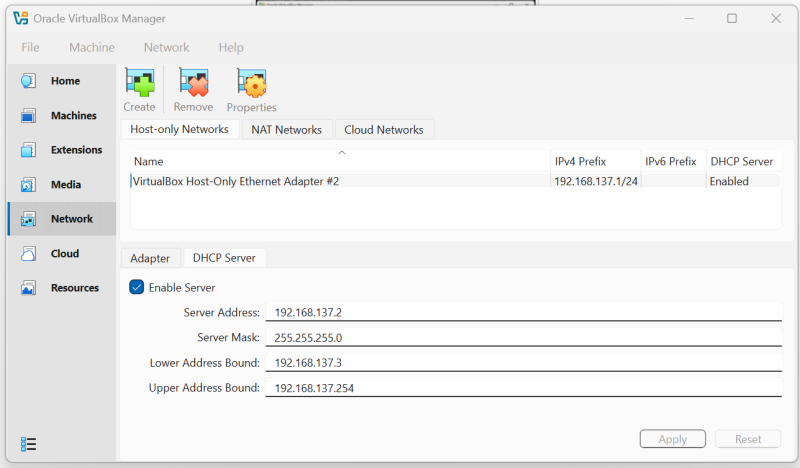This screenshot has height=468, width=800.
Task: Click the Lower Address Bound field
Action: (x=523, y=362)
